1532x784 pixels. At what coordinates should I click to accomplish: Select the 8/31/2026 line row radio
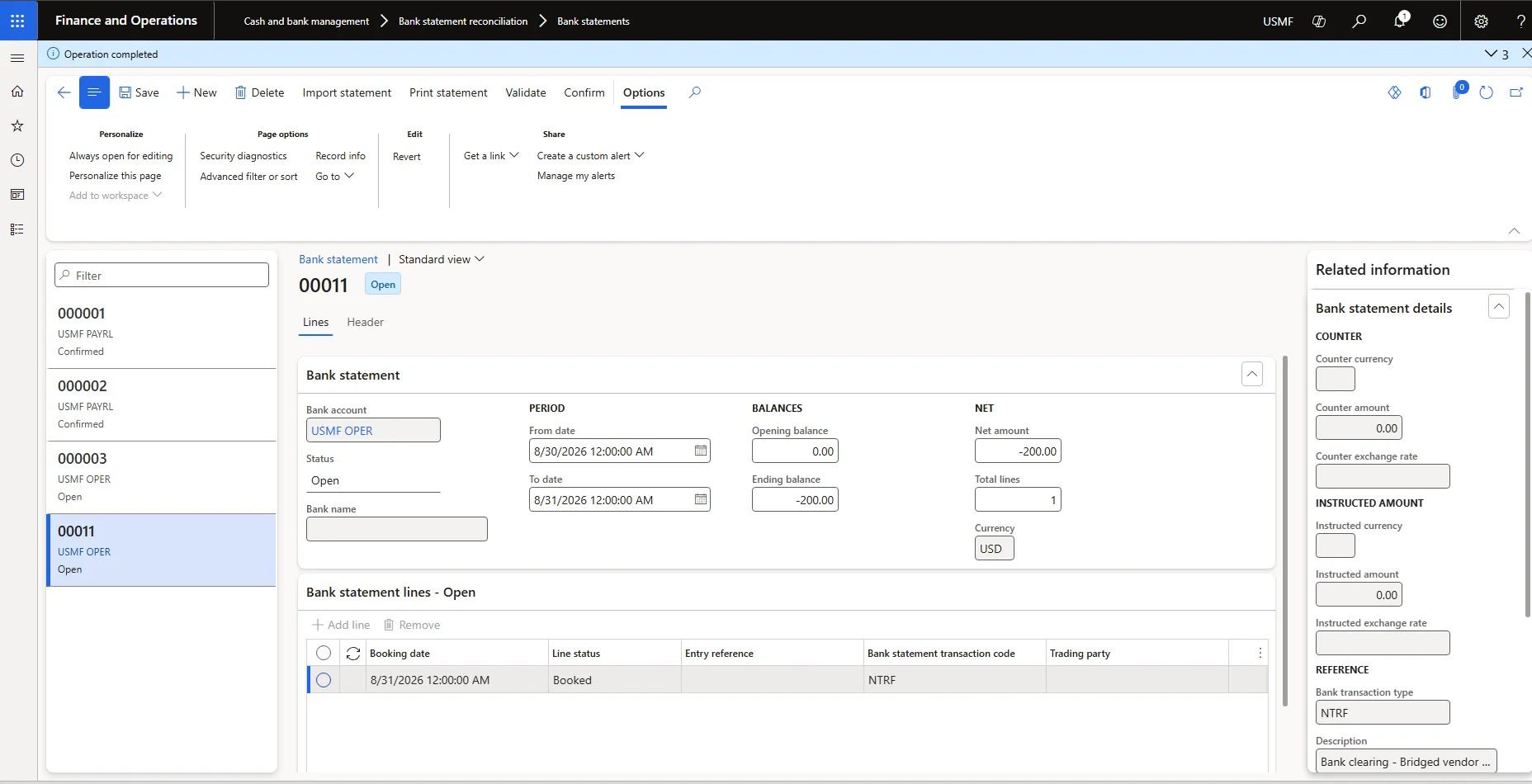324,680
